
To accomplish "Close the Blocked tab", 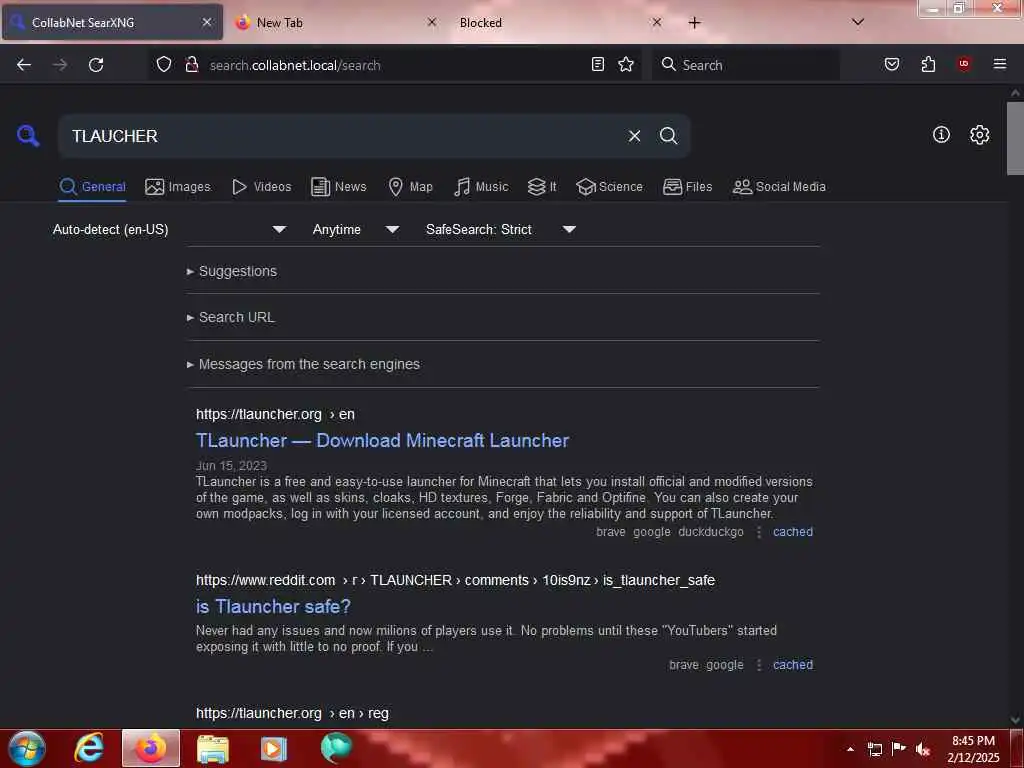I will pos(657,22).
